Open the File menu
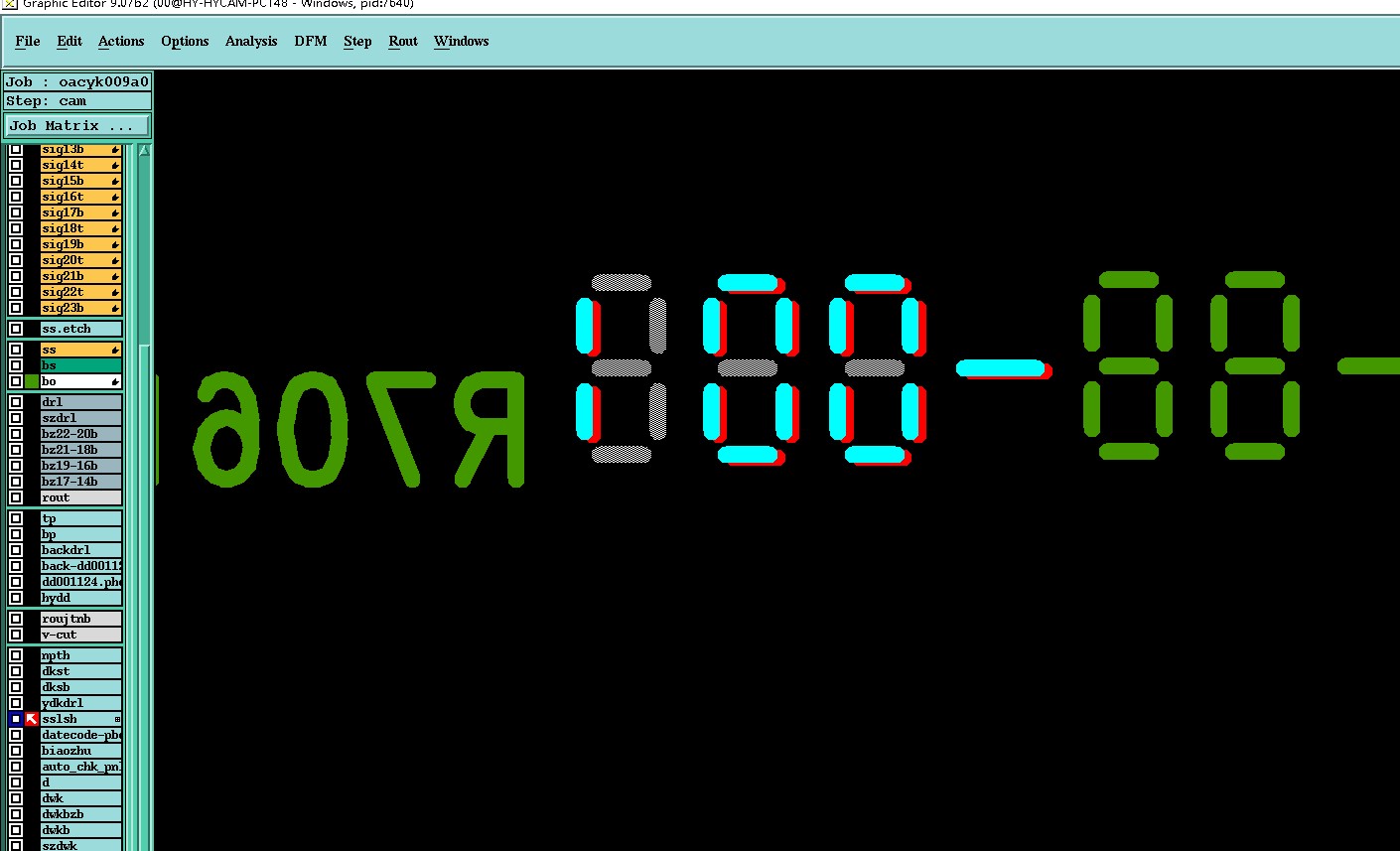Screen dimensions: 1400x851 tap(28, 41)
